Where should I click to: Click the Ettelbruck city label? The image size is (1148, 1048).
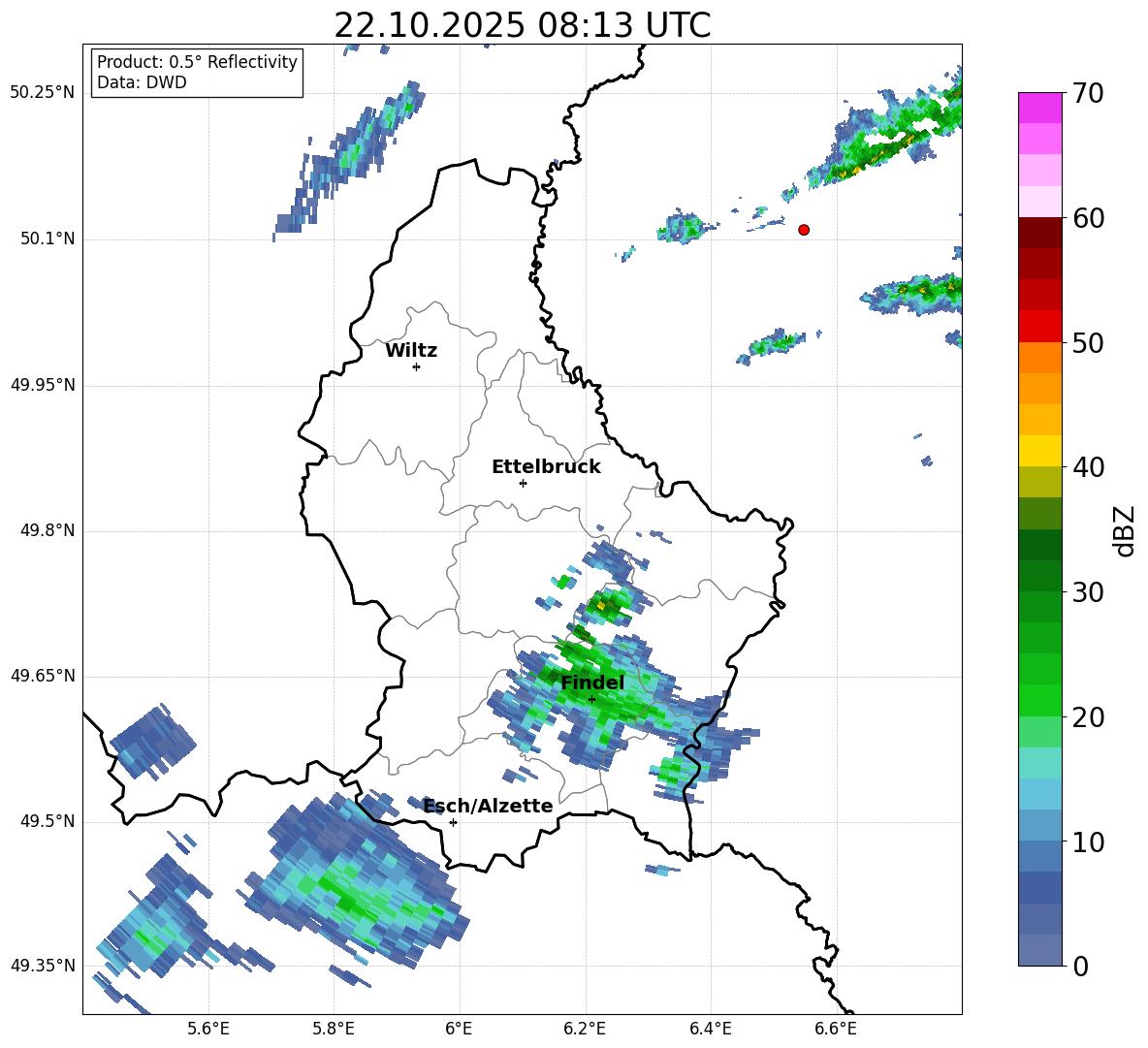pos(546,467)
